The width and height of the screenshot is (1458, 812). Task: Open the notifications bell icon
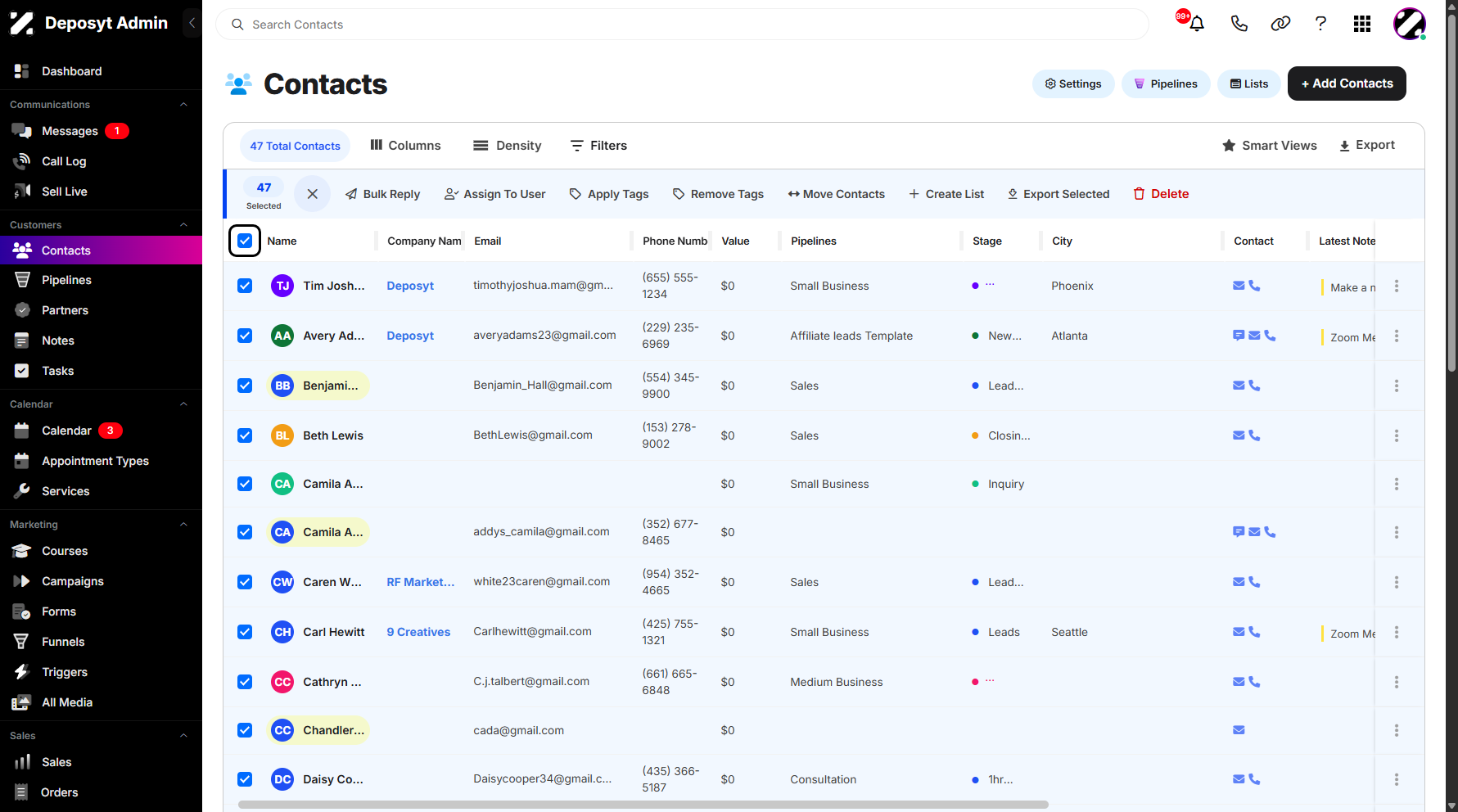coord(1196,24)
